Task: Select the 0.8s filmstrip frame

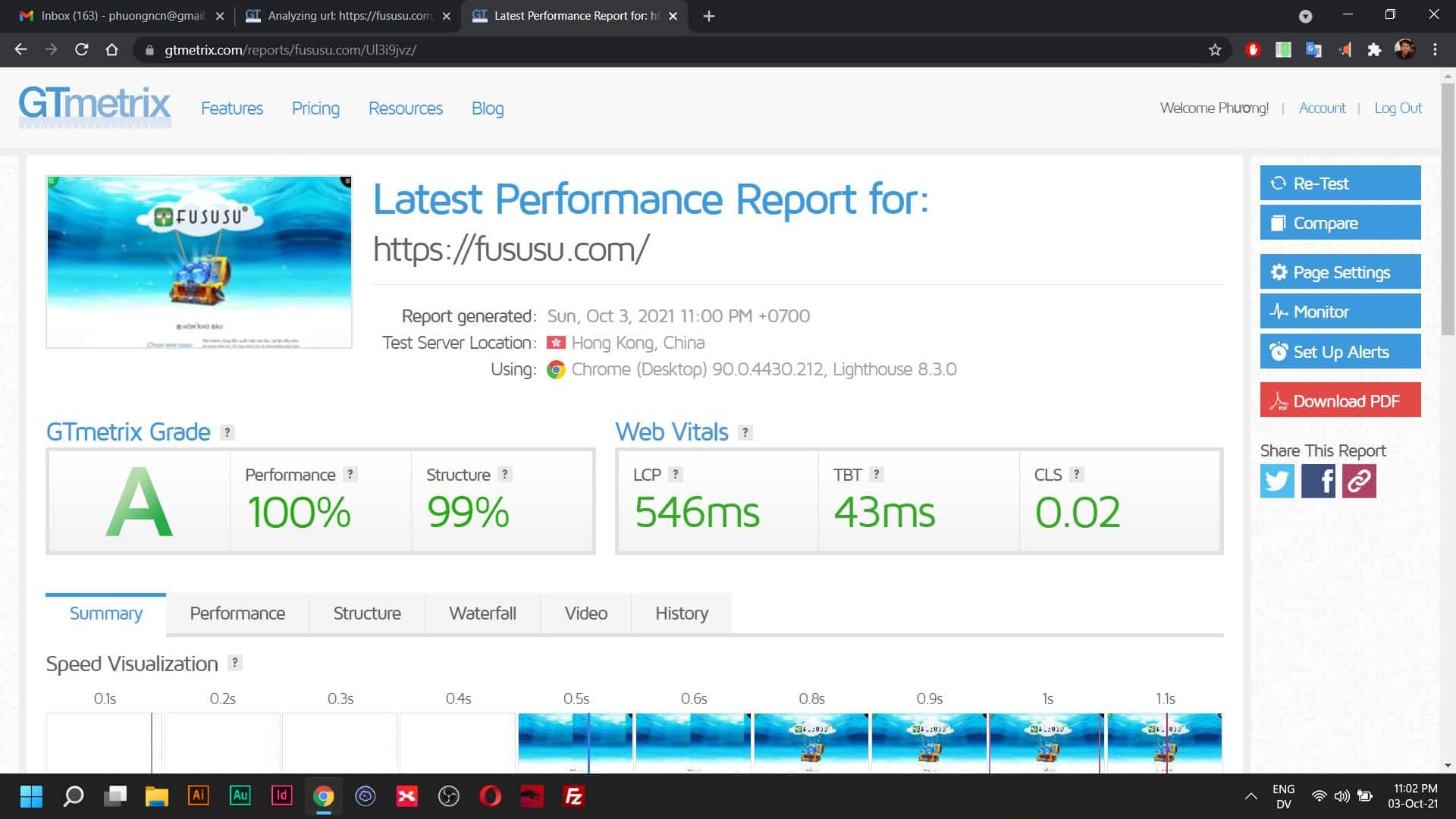Action: click(x=811, y=742)
